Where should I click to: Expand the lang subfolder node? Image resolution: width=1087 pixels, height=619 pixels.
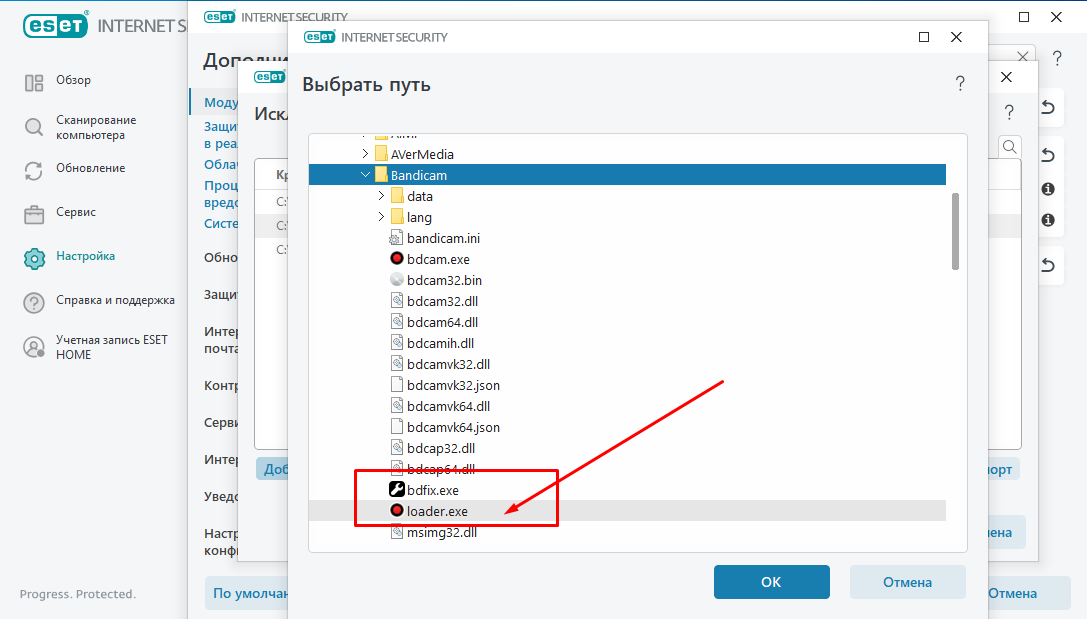point(381,217)
